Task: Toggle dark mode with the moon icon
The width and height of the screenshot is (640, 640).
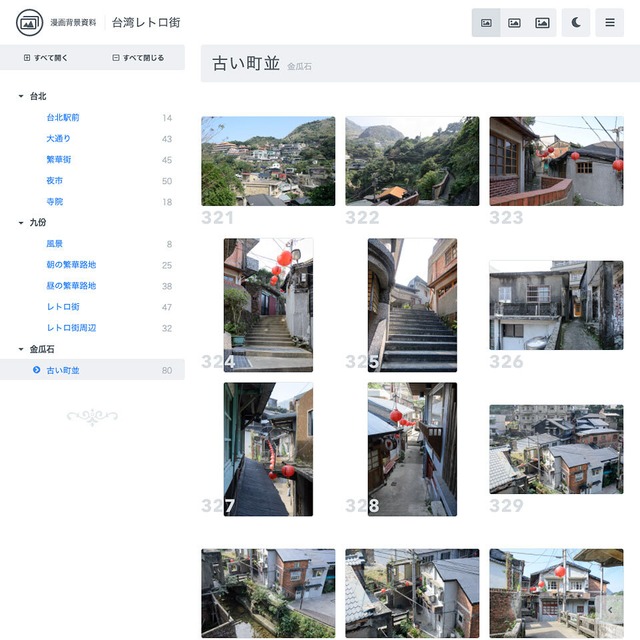Action: (576, 23)
